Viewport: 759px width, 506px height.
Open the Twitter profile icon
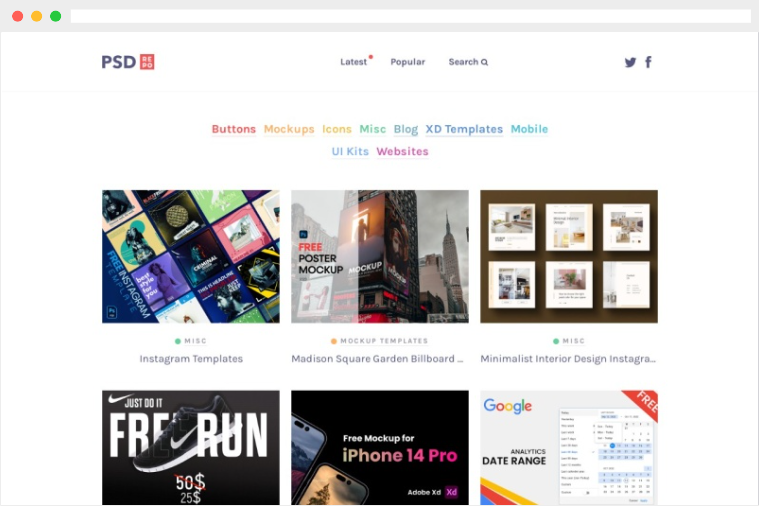pos(630,62)
